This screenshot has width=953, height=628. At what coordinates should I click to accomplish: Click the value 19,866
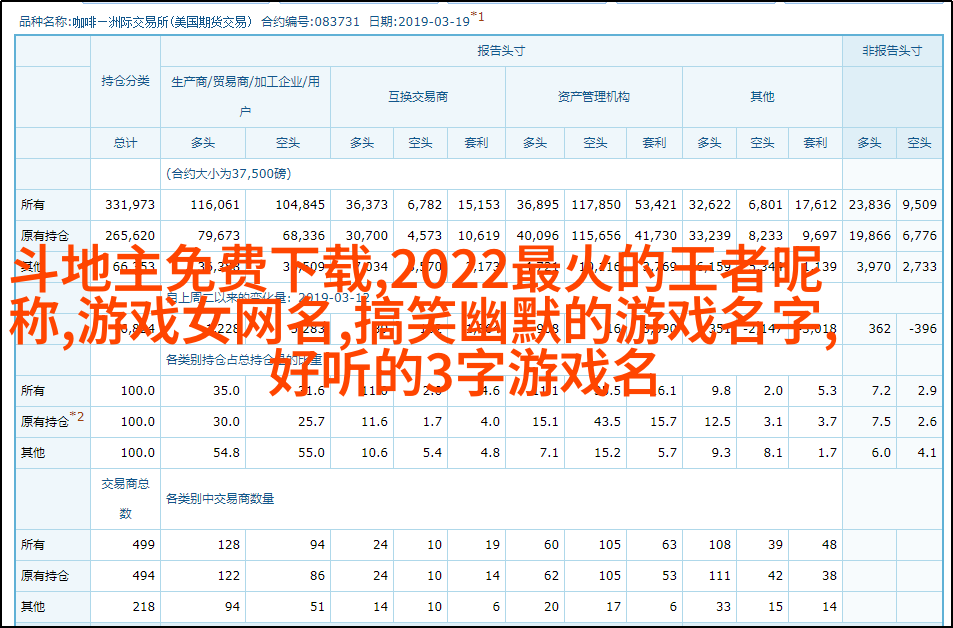tap(870, 235)
